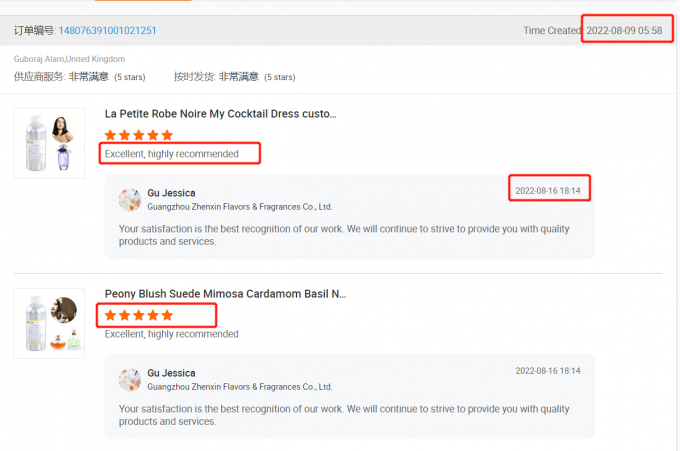
Task: Click the Time Created 2022-08-09 05:58 timestamp
Action: [623, 31]
